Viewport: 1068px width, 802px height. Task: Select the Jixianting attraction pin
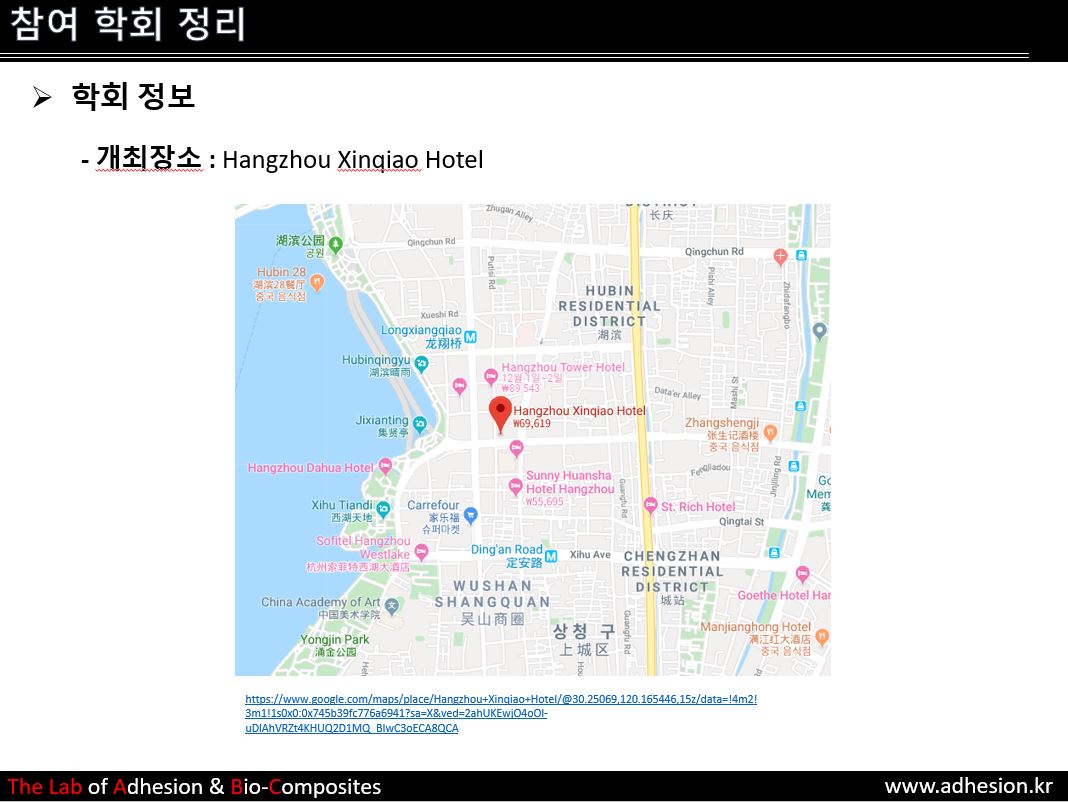pyautogui.click(x=420, y=425)
